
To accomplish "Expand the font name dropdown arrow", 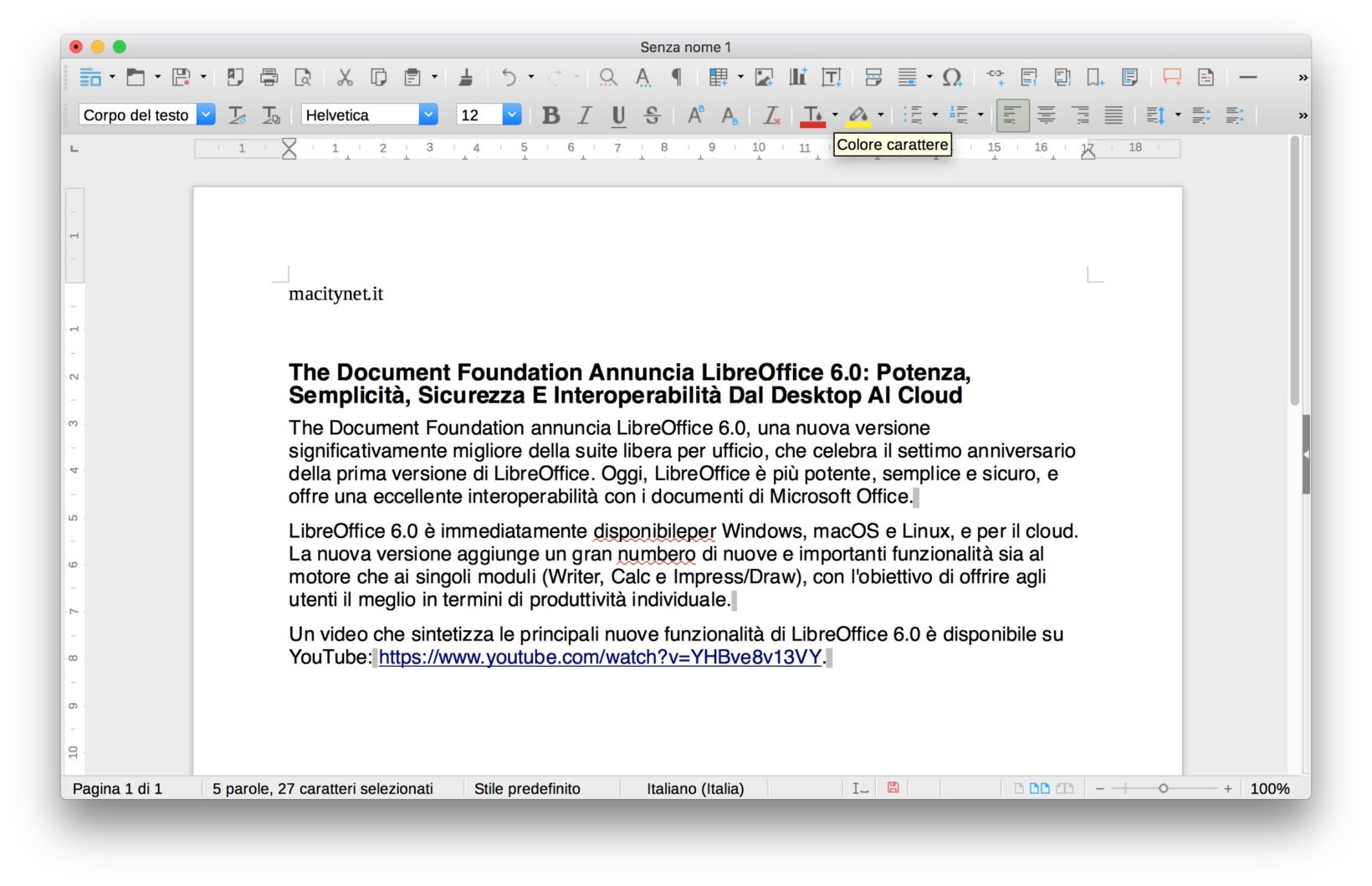I will [428, 115].
